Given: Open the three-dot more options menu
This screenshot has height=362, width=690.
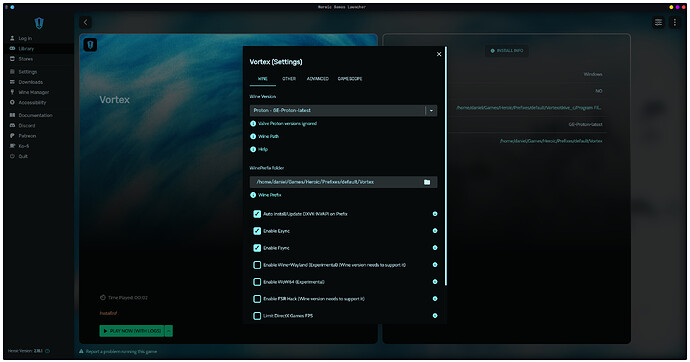Looking at the screenshot, I should pos(675,22).
